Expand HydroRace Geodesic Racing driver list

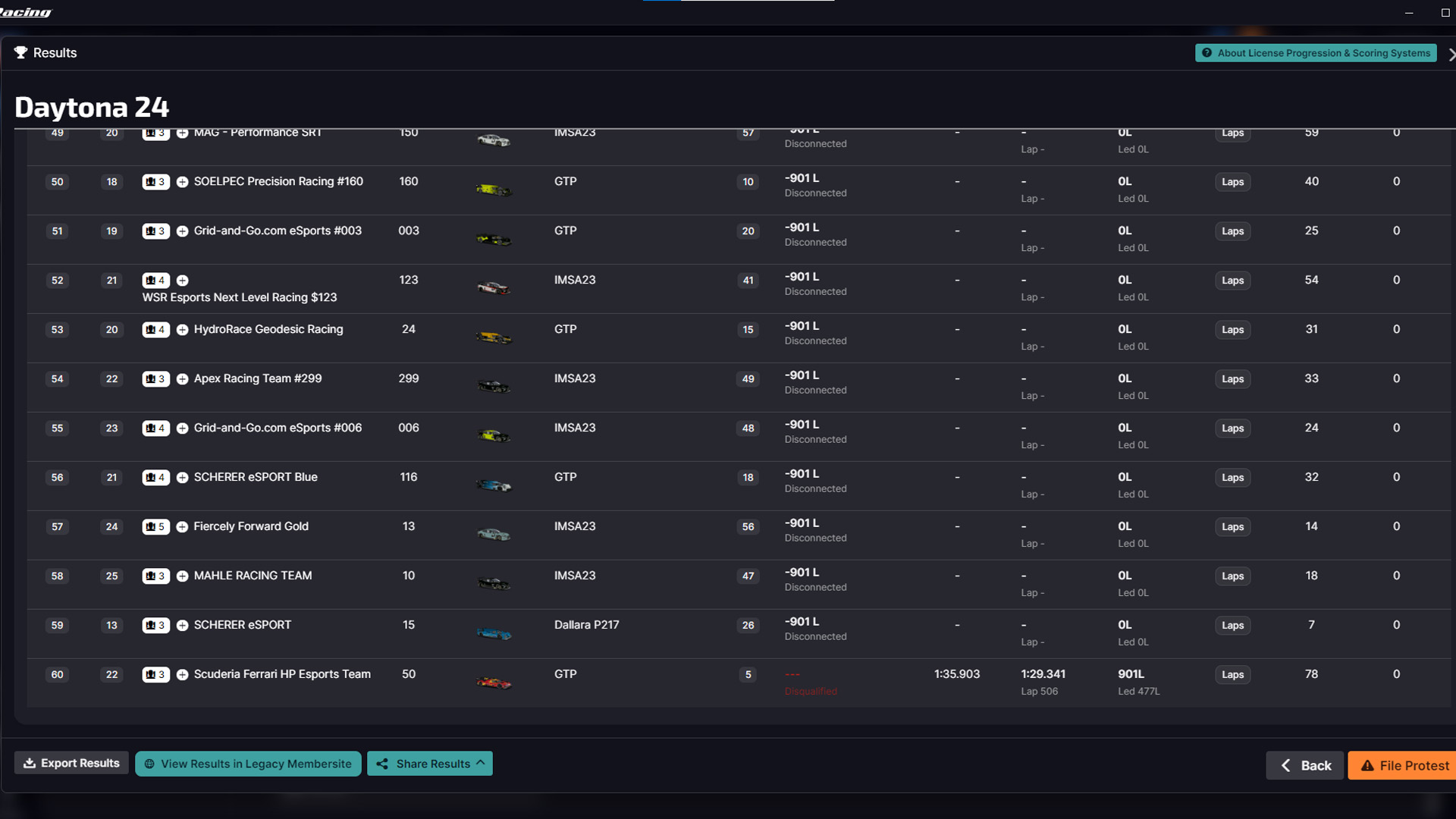[x=182, y=330]
